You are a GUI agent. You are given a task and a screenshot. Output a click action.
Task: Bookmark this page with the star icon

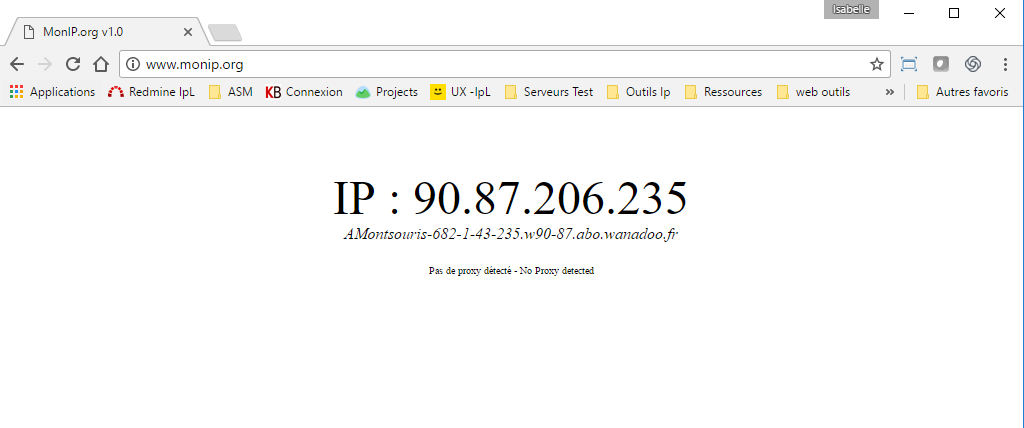tap(876, 64)
